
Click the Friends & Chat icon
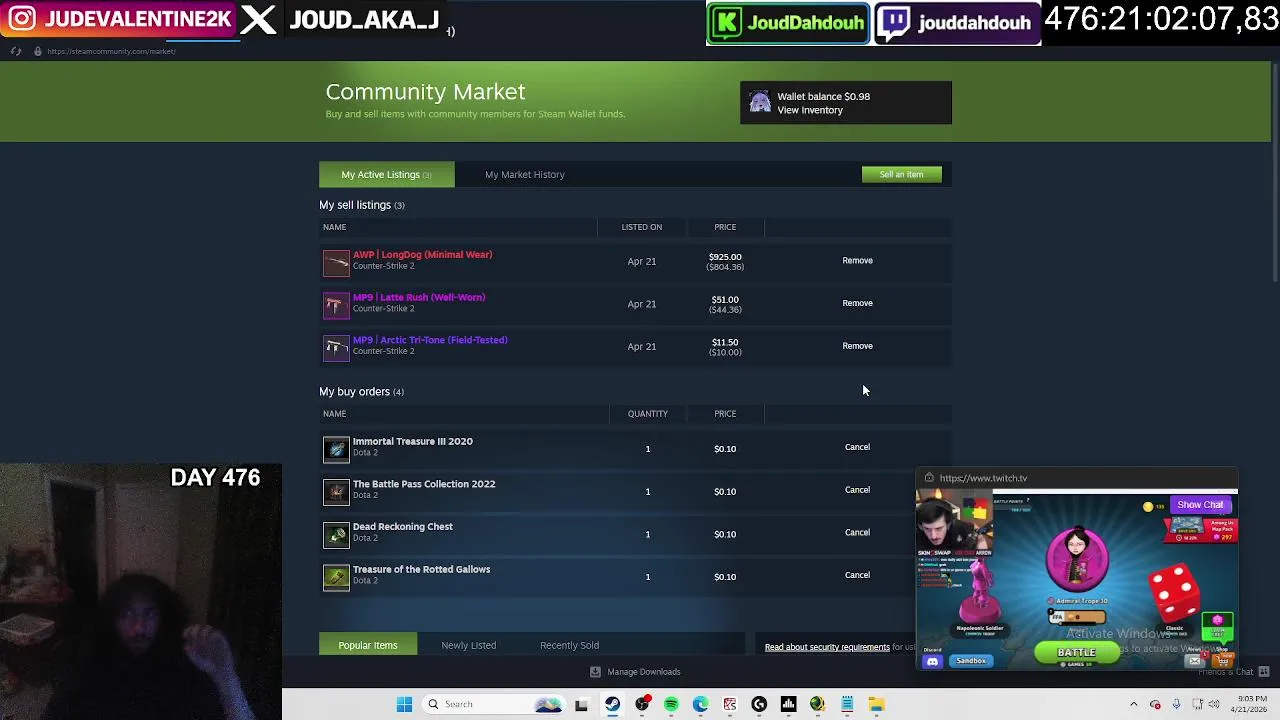pyautogui.click(x=1264, y=672)
